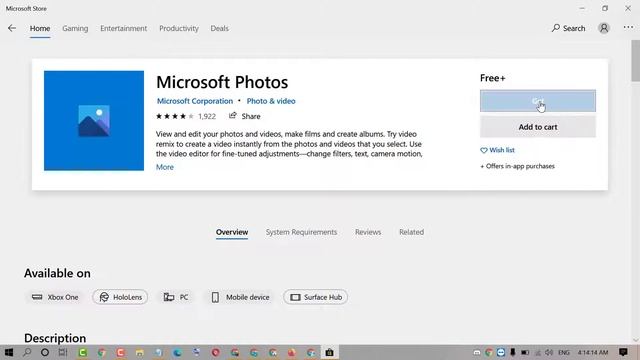This screenshot has height=360, width=640.
Task: Click the taskbar clock 4:14:14 AM
Action: (593, 352)
